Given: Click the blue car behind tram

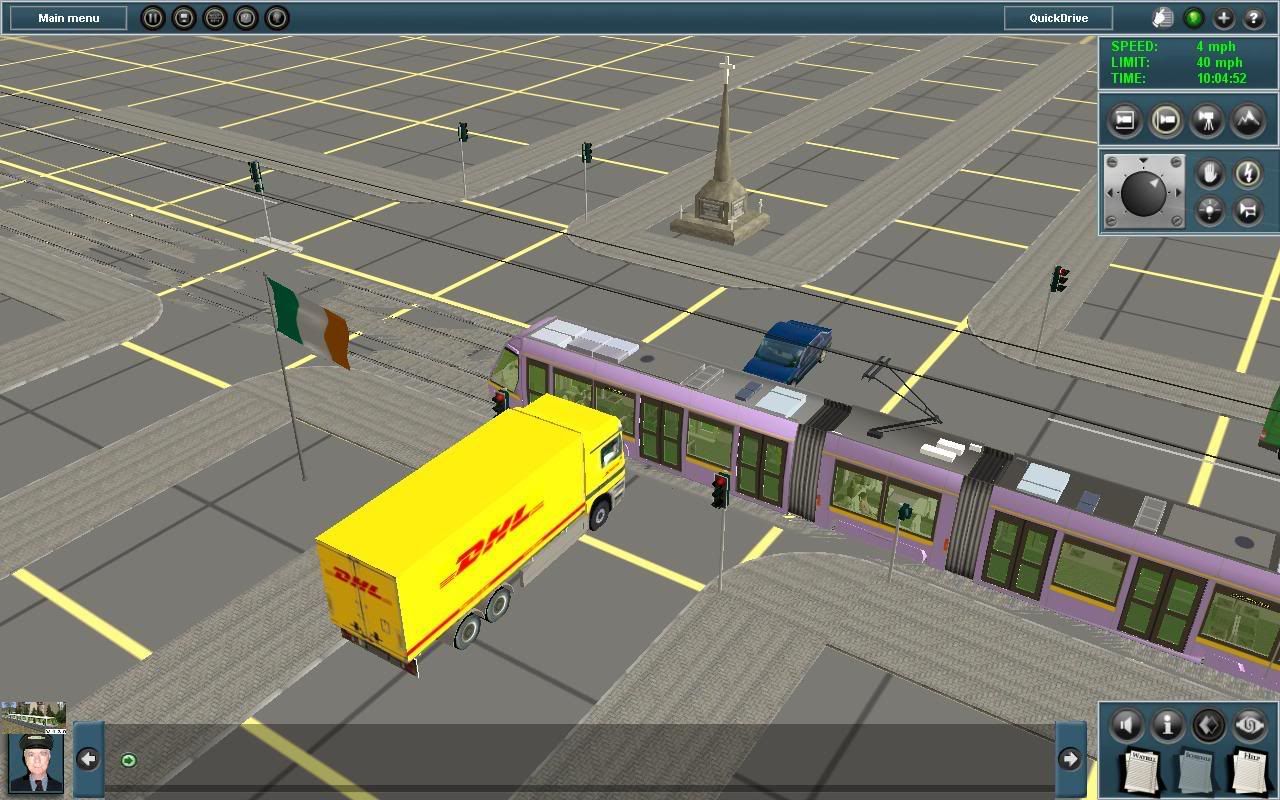Looking at the screenshot, I should [x=788, y=351].
